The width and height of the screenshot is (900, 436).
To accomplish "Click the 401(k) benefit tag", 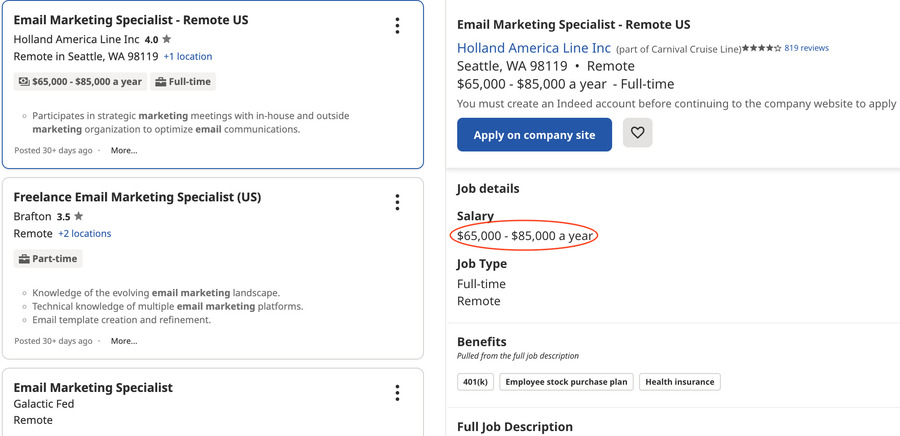I will [475, 382].
